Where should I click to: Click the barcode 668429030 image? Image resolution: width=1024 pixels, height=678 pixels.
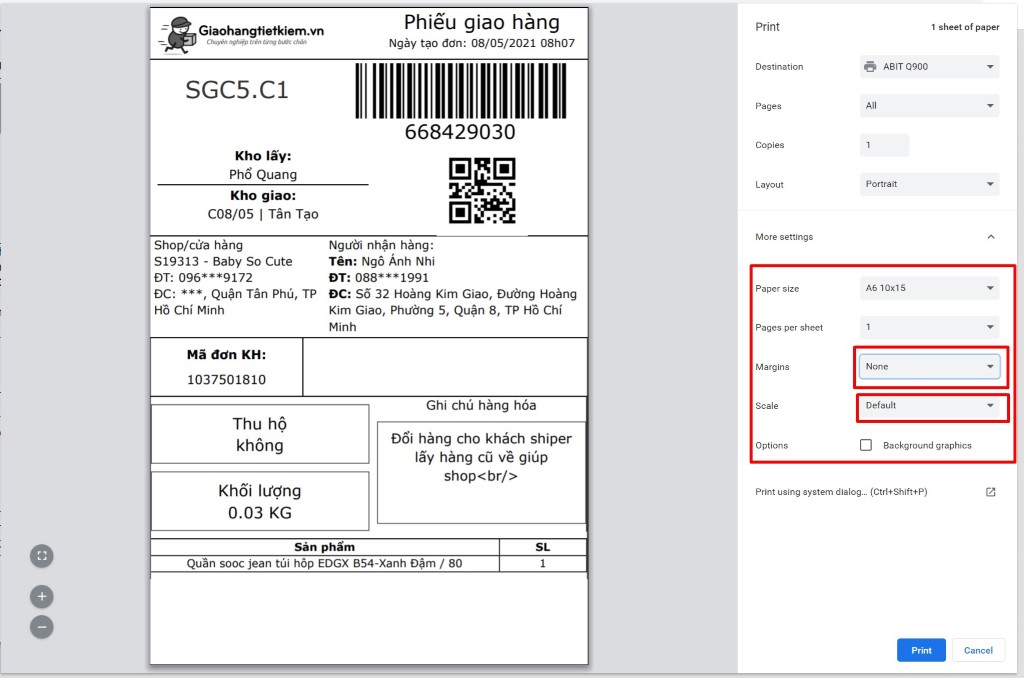460,91
